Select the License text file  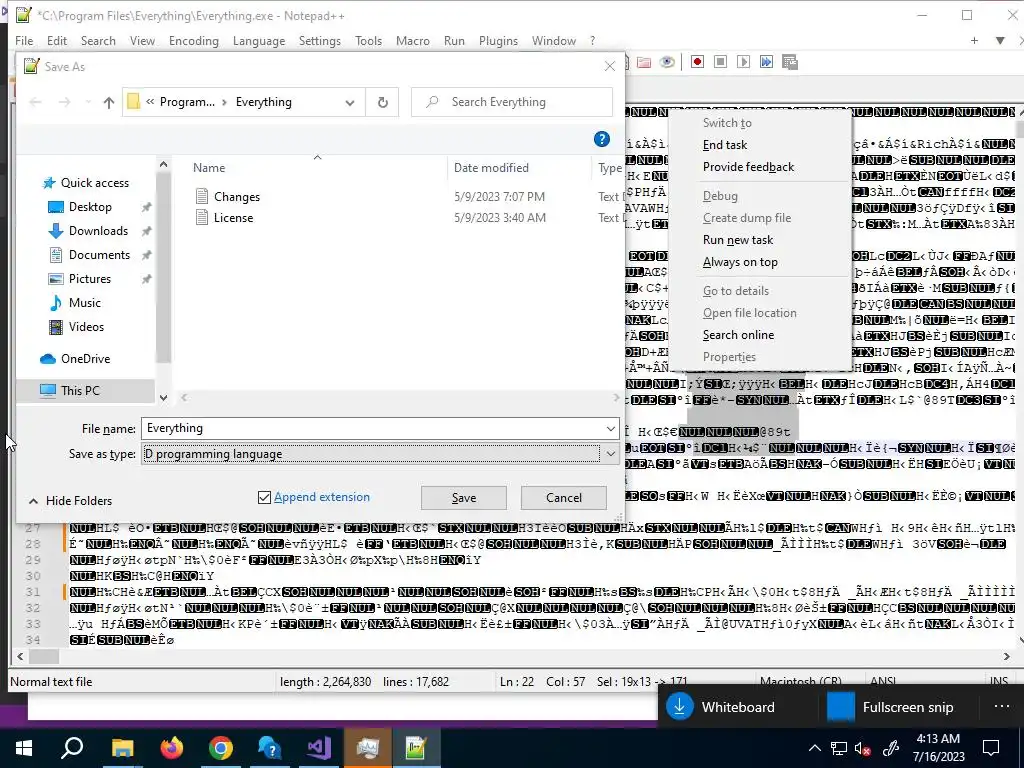pos(233,217)
